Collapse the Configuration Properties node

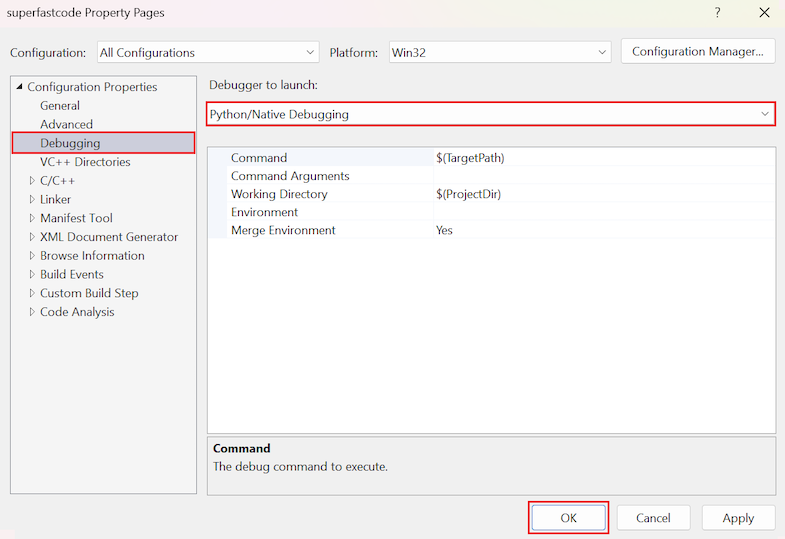click(19, 87)
